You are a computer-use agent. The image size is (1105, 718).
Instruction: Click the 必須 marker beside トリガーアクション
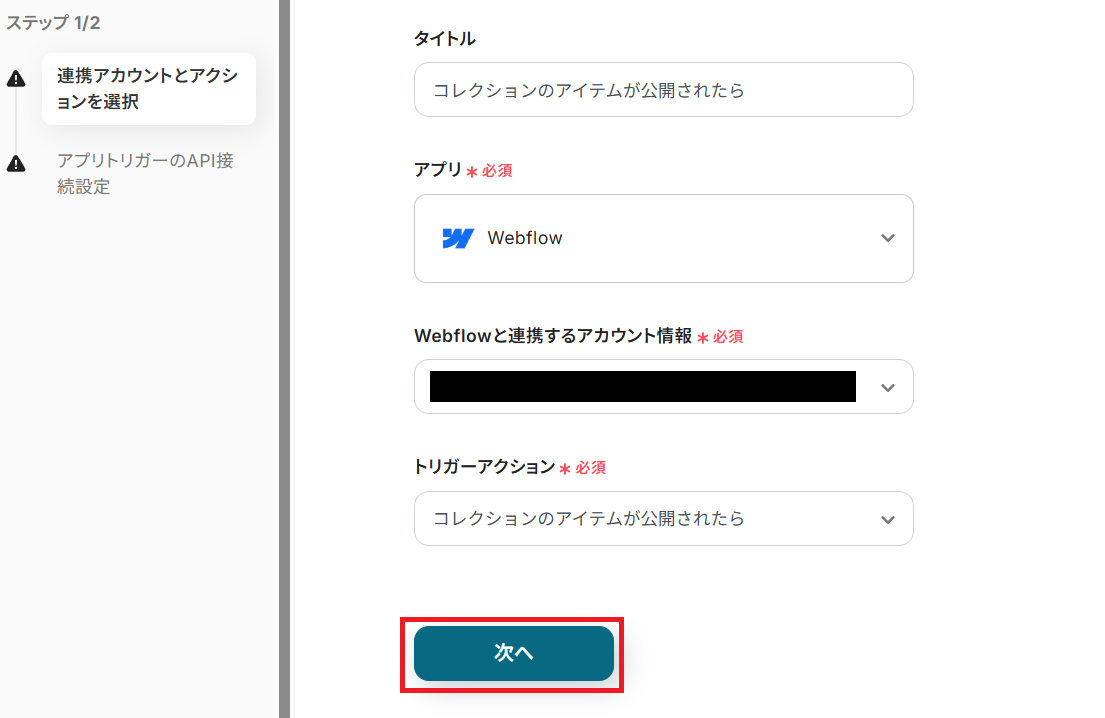point(591,468)
